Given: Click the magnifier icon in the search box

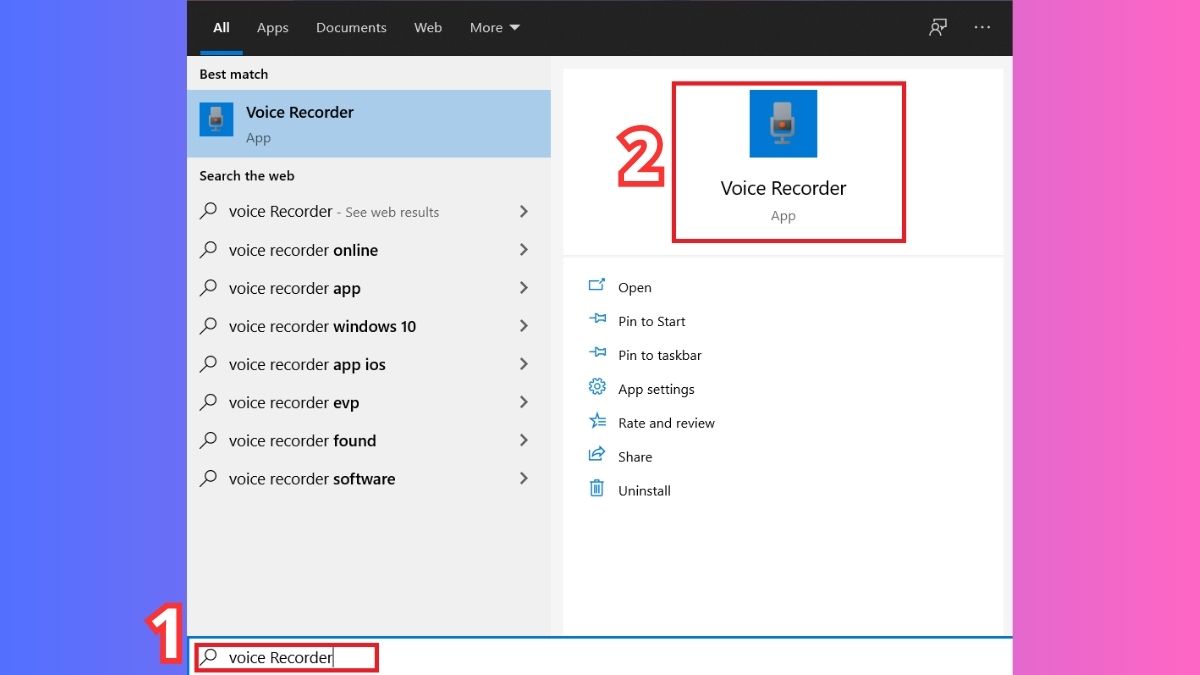Looking at the screenshot, I should pyautogui.click(x=209, y=657).
